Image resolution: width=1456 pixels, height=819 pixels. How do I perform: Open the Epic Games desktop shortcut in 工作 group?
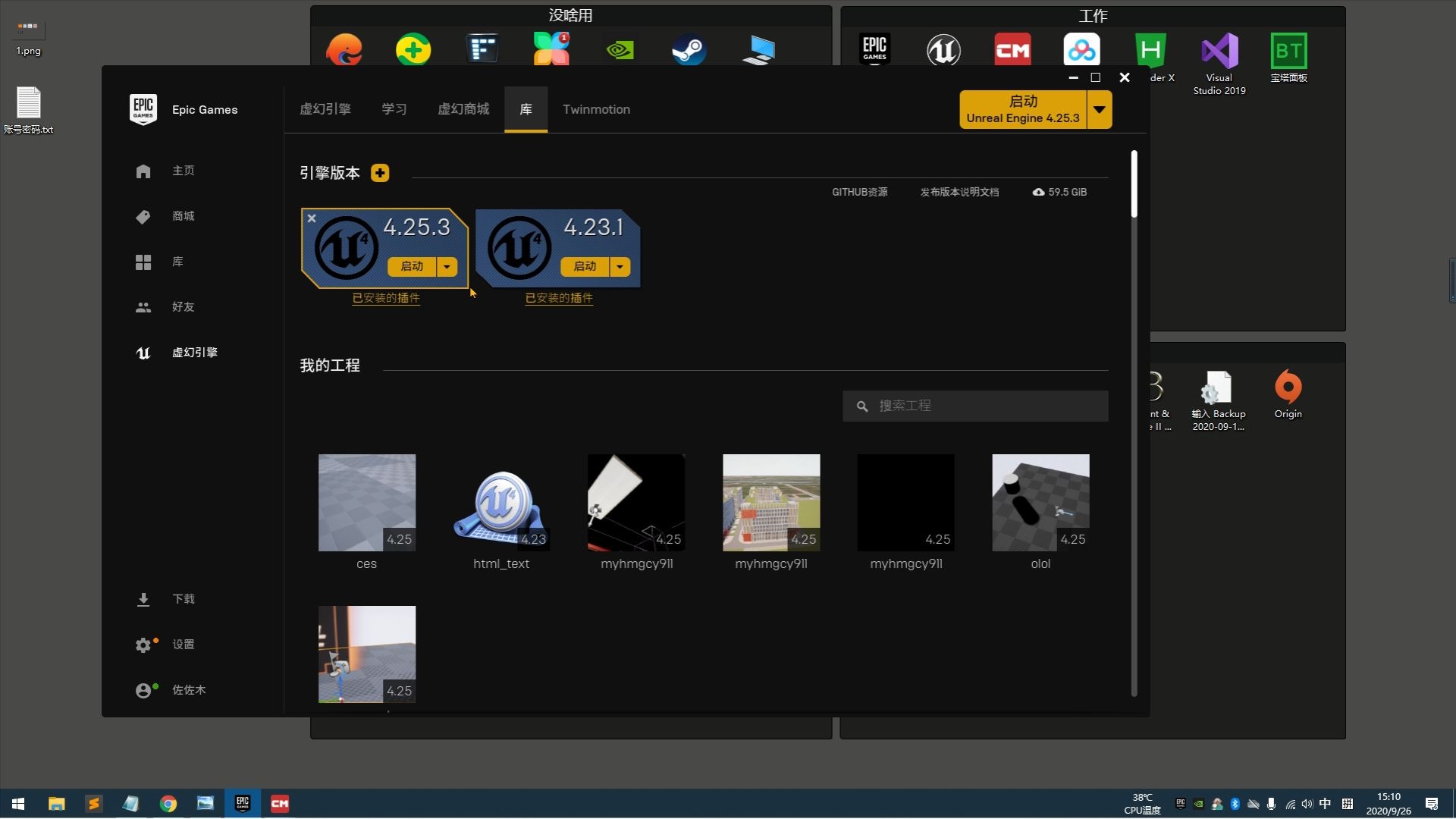coord(874,50)
